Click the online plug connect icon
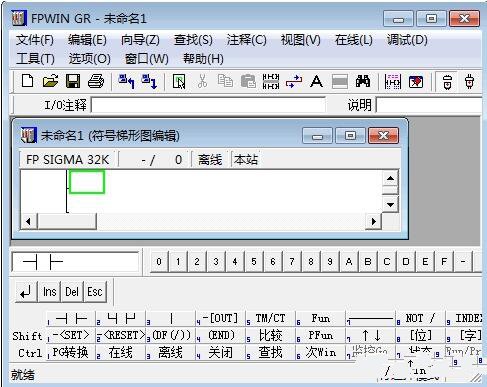Image resolution: width=487 pixels, height=387 pixels. (x=447, y=82)
